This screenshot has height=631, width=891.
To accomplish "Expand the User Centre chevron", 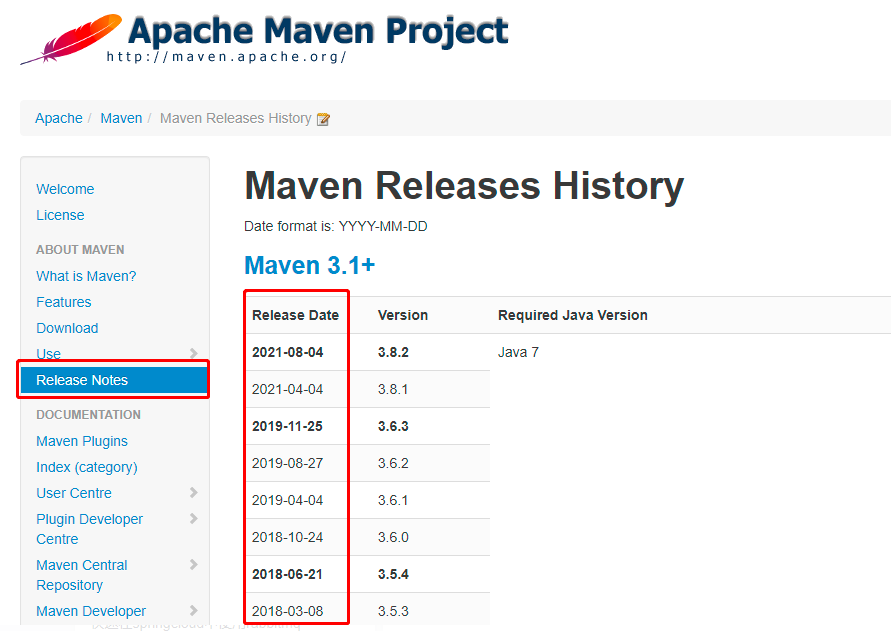I will [193, 492].
